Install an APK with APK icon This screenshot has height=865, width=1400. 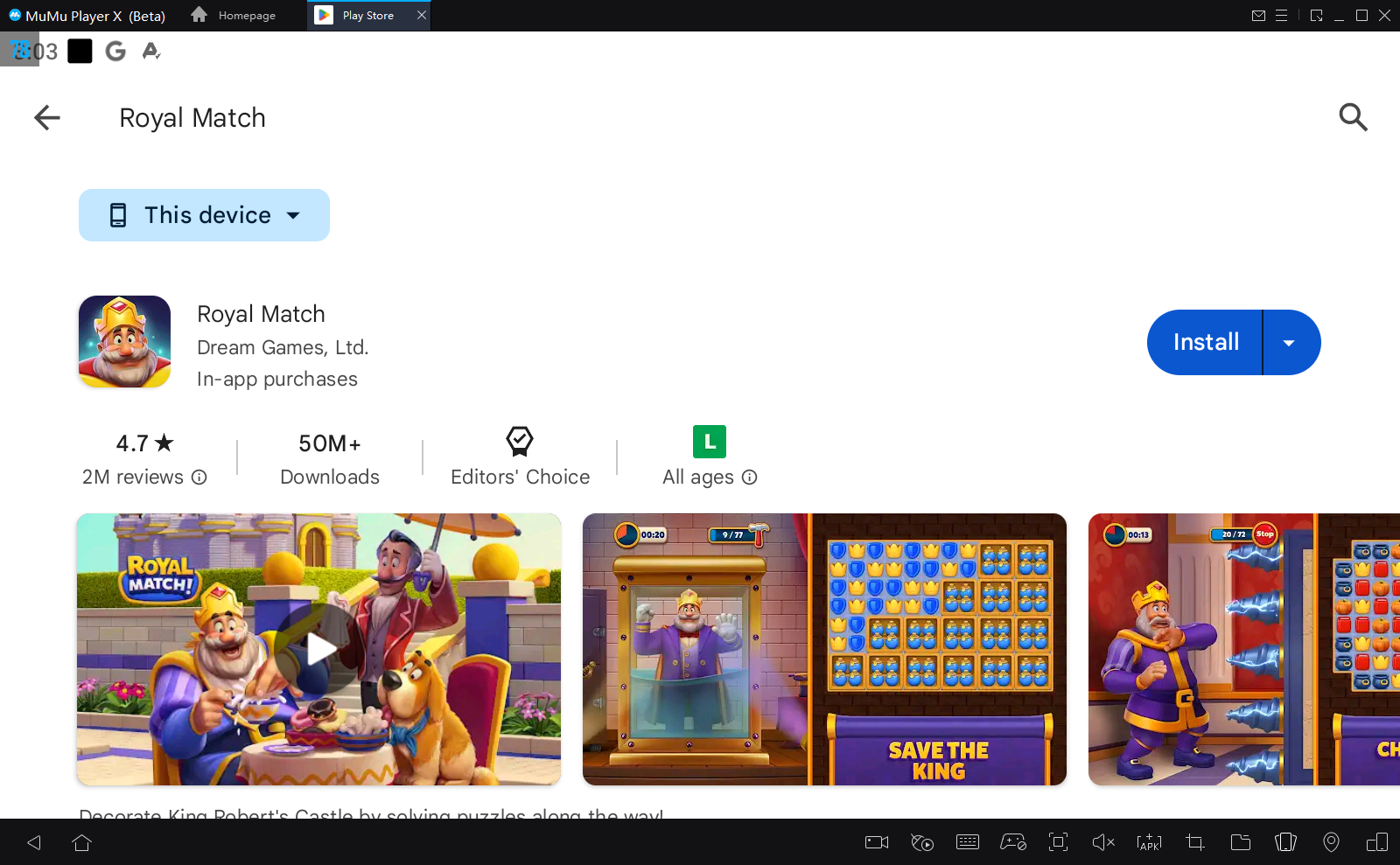tap(1150, 842)
